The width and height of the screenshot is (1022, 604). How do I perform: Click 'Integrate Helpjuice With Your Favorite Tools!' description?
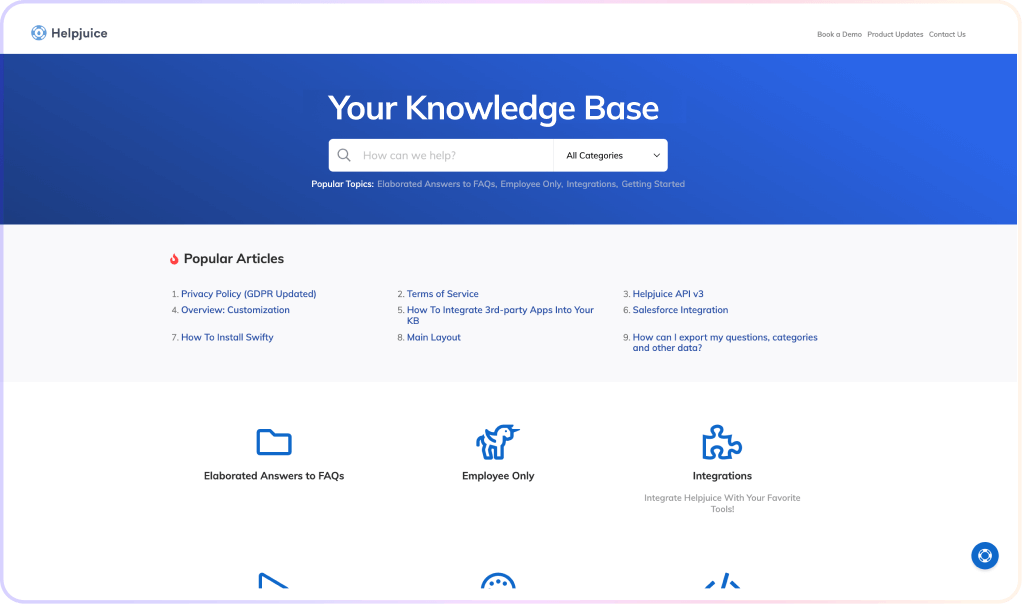point(722,504)
